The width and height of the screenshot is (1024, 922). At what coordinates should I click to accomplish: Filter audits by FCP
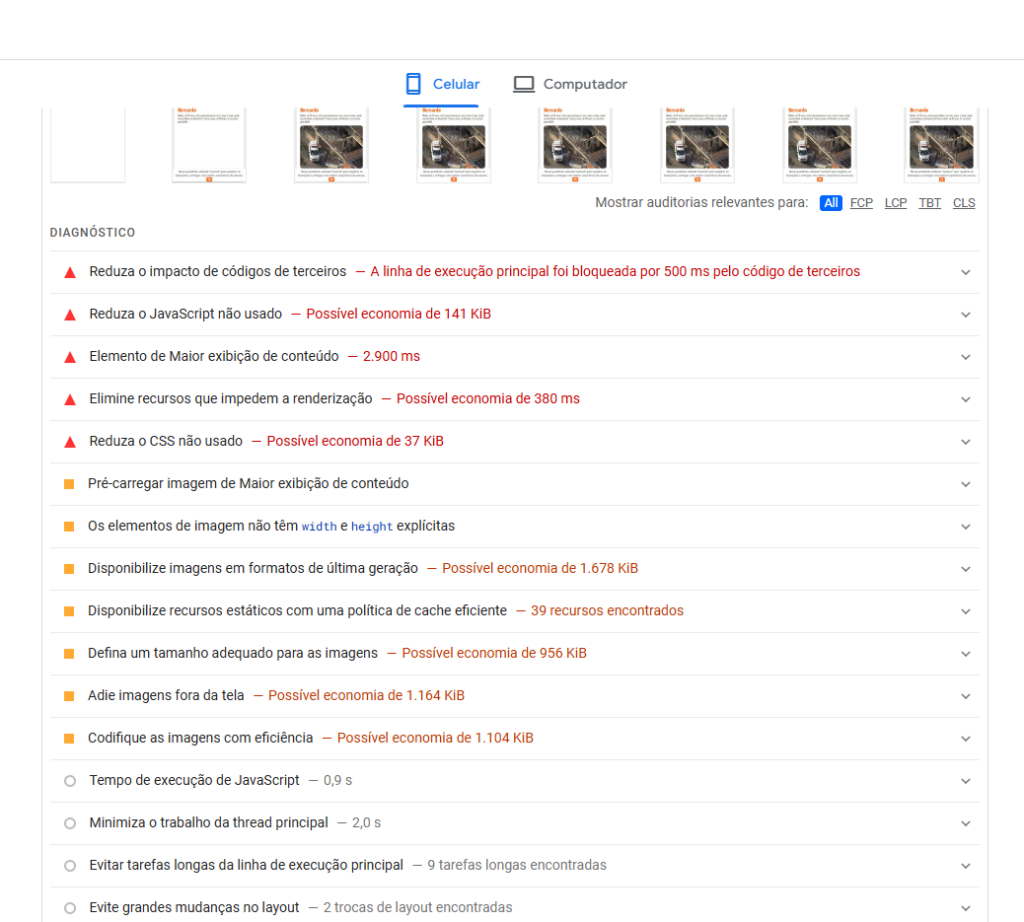point(861,203)
